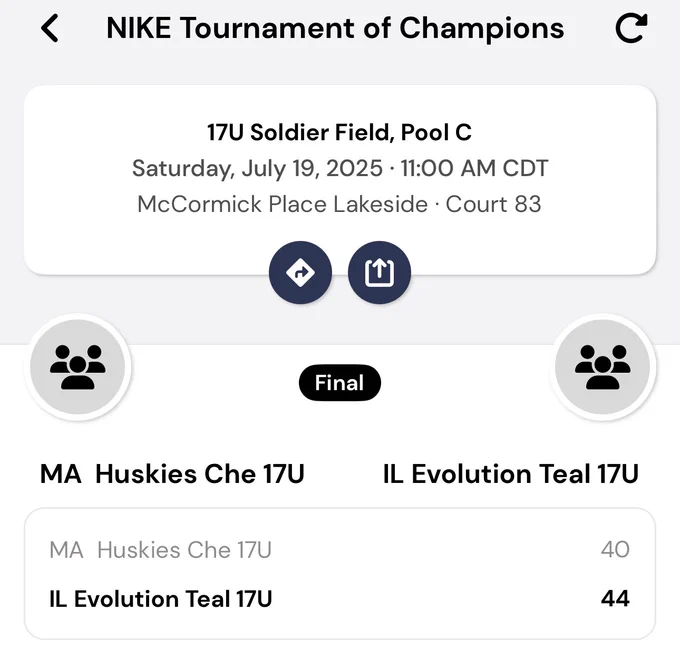Select IL Evolution Teal 17U team heading

tap(511, 474)
